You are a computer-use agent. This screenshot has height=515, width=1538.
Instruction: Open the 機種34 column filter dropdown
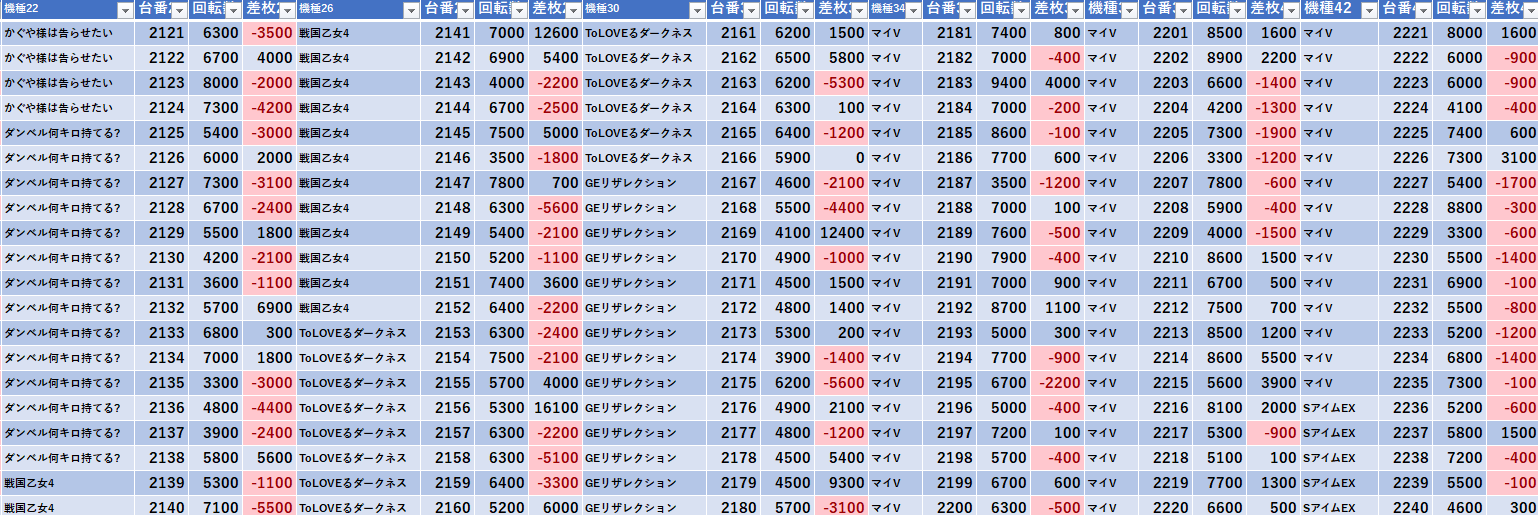coord(912,10)
